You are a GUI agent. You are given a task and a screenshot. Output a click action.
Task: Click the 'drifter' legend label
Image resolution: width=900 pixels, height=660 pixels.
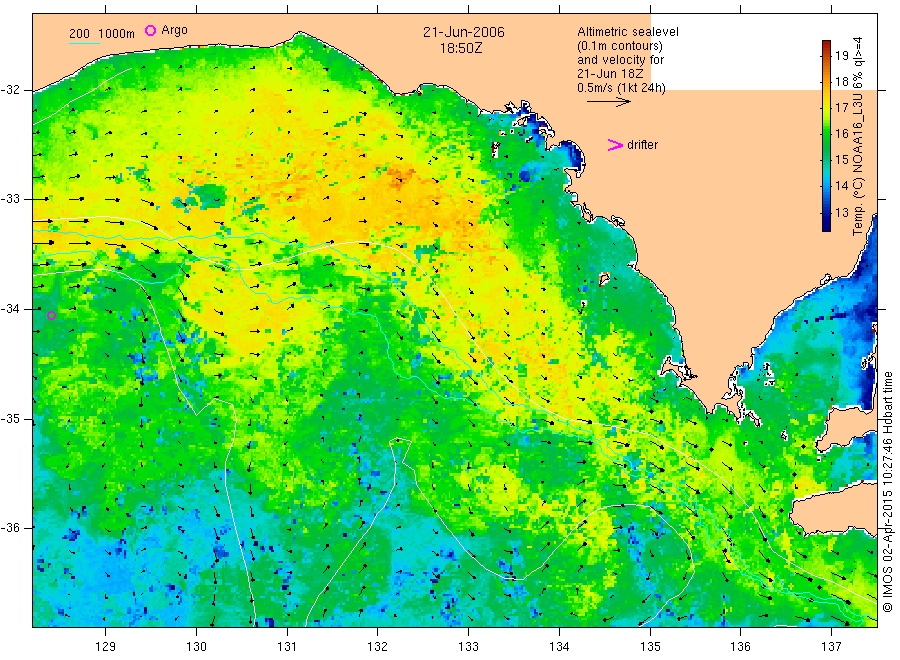642,145
